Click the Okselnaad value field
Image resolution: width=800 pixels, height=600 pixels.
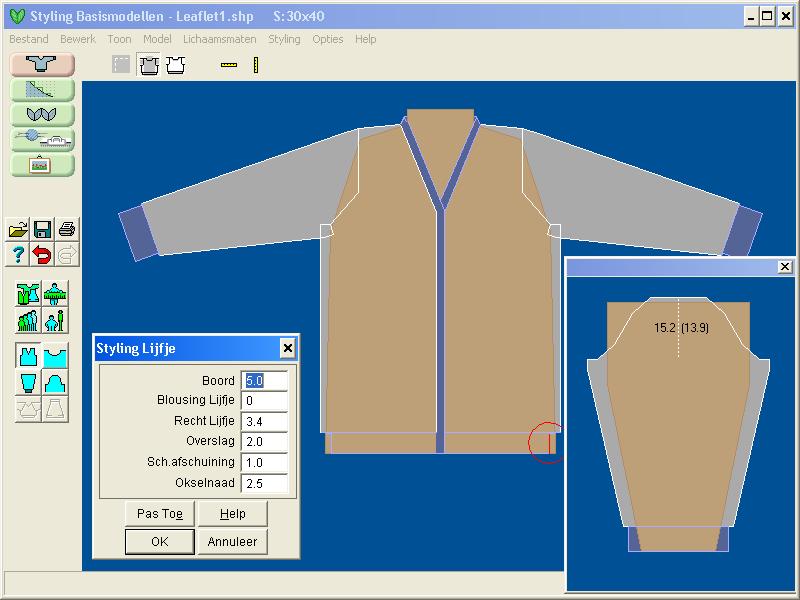[265, 483]
